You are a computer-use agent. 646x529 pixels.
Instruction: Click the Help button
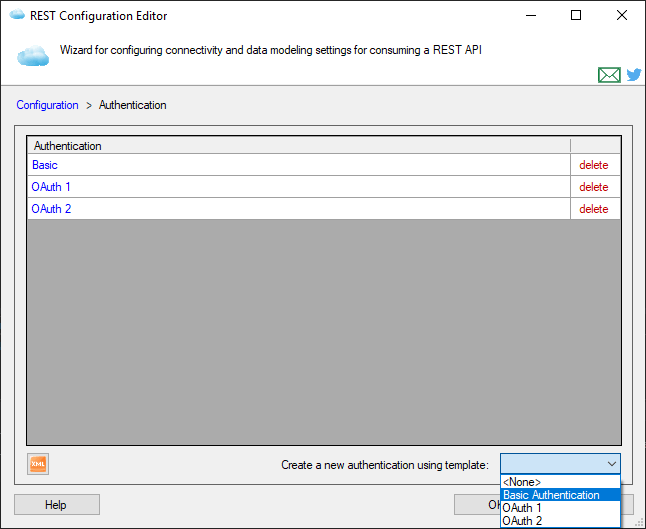point(57,505)
